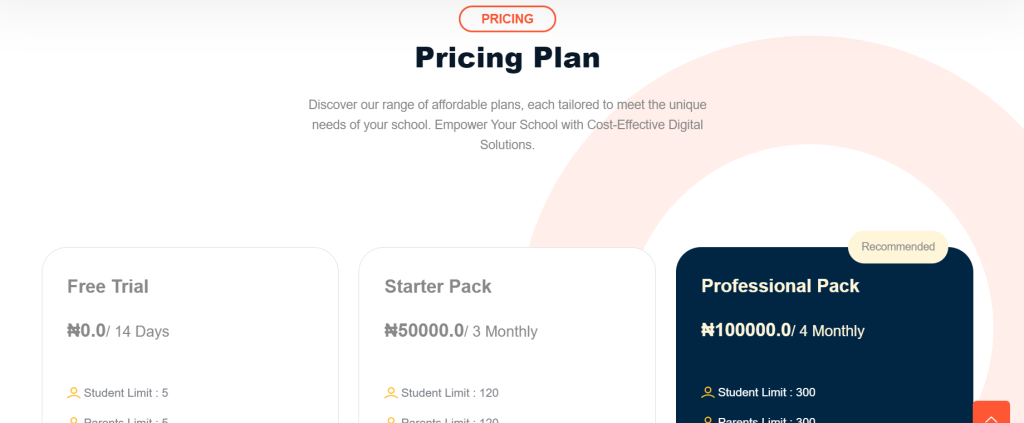Click the ₦50000.0 price text
This screenshot has width=1024, height=423.
[424, 331]
